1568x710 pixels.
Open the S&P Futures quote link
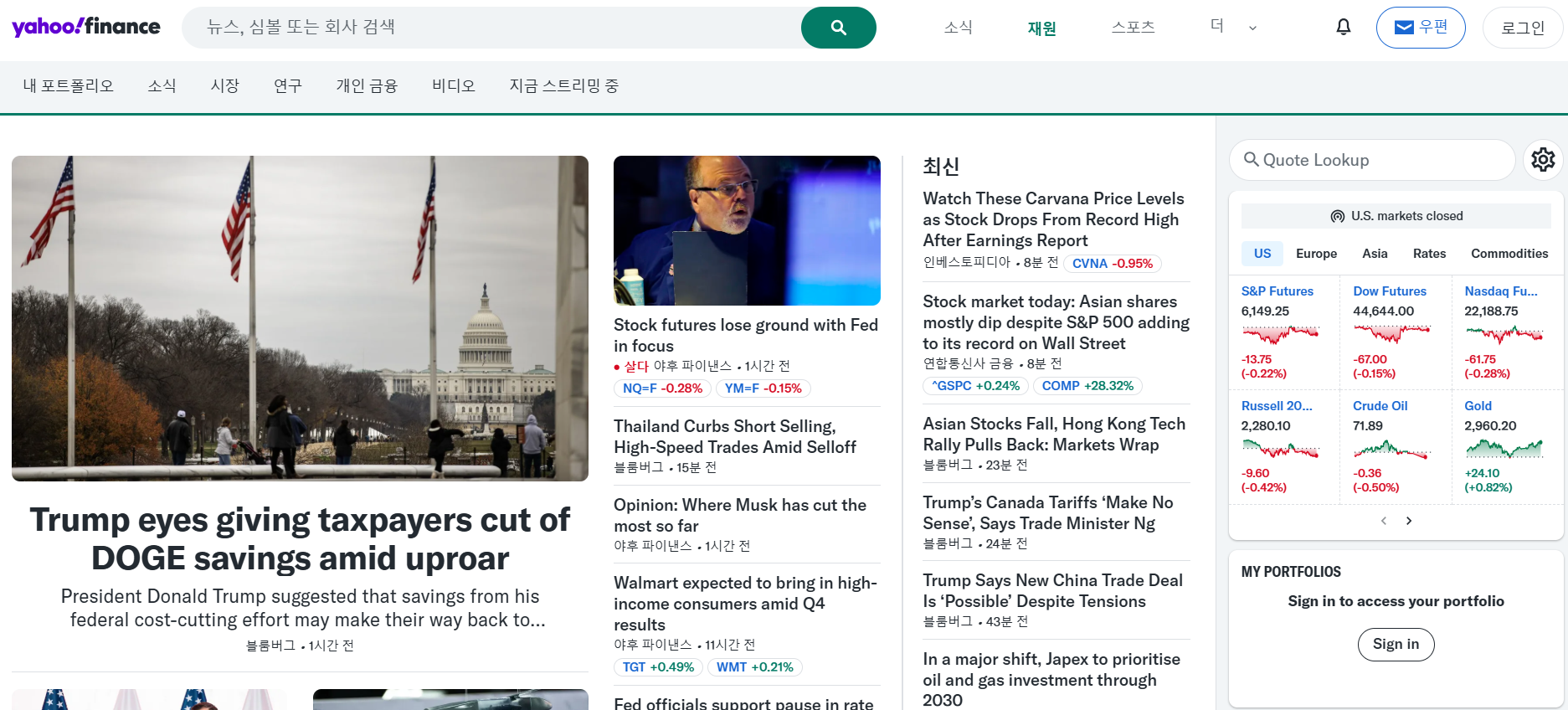(1277, 291)
